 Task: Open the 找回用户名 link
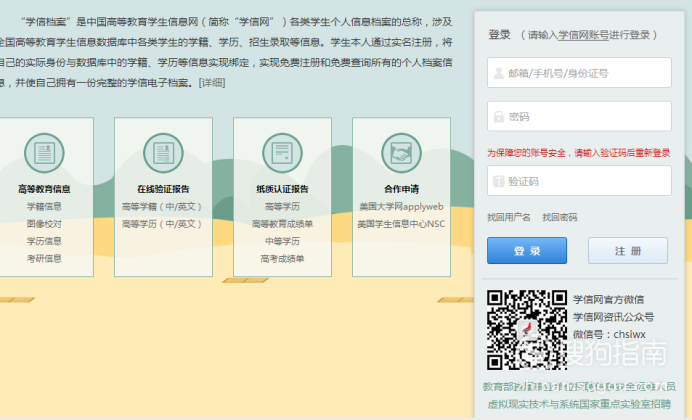pos(509,217)
